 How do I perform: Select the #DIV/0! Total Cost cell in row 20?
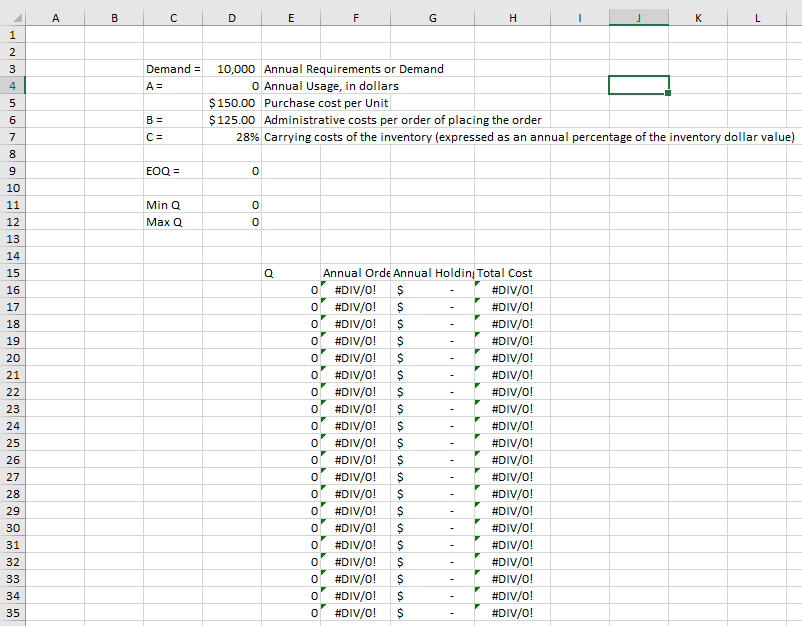[x=513, y=358]
